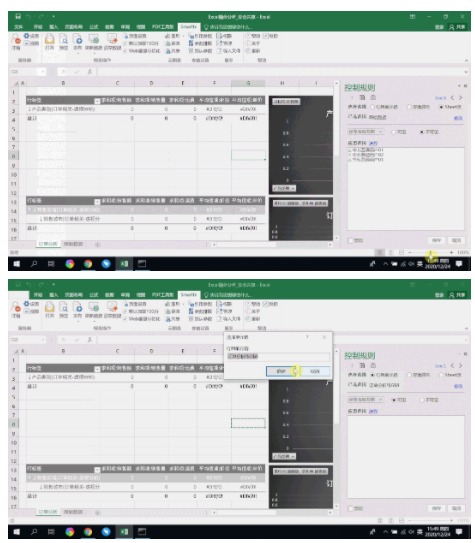Viewport: 475px width, 543px height.
Task: Click the Start button on bottom Windows taskbar
Action: (16, 532)
